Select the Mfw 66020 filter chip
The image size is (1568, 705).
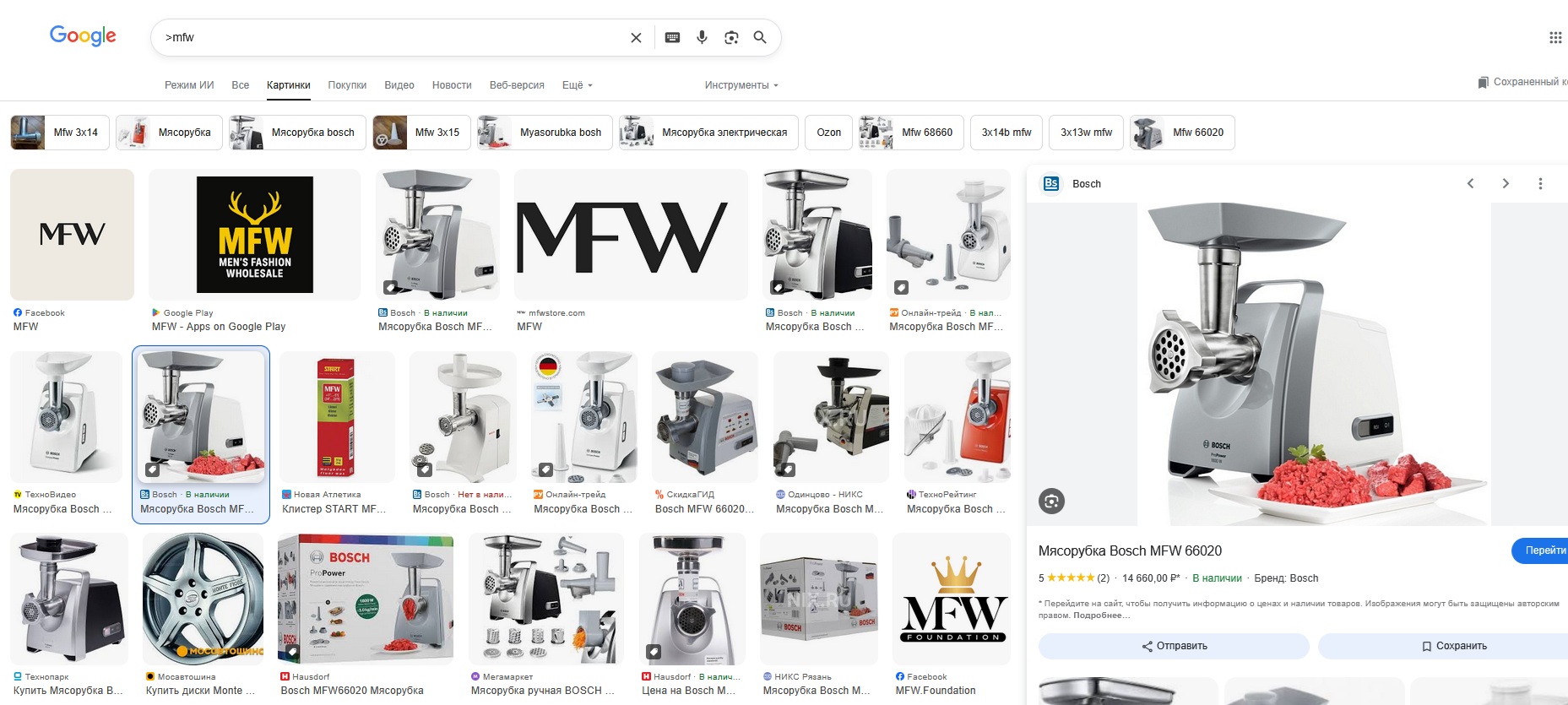(1182, 133)
